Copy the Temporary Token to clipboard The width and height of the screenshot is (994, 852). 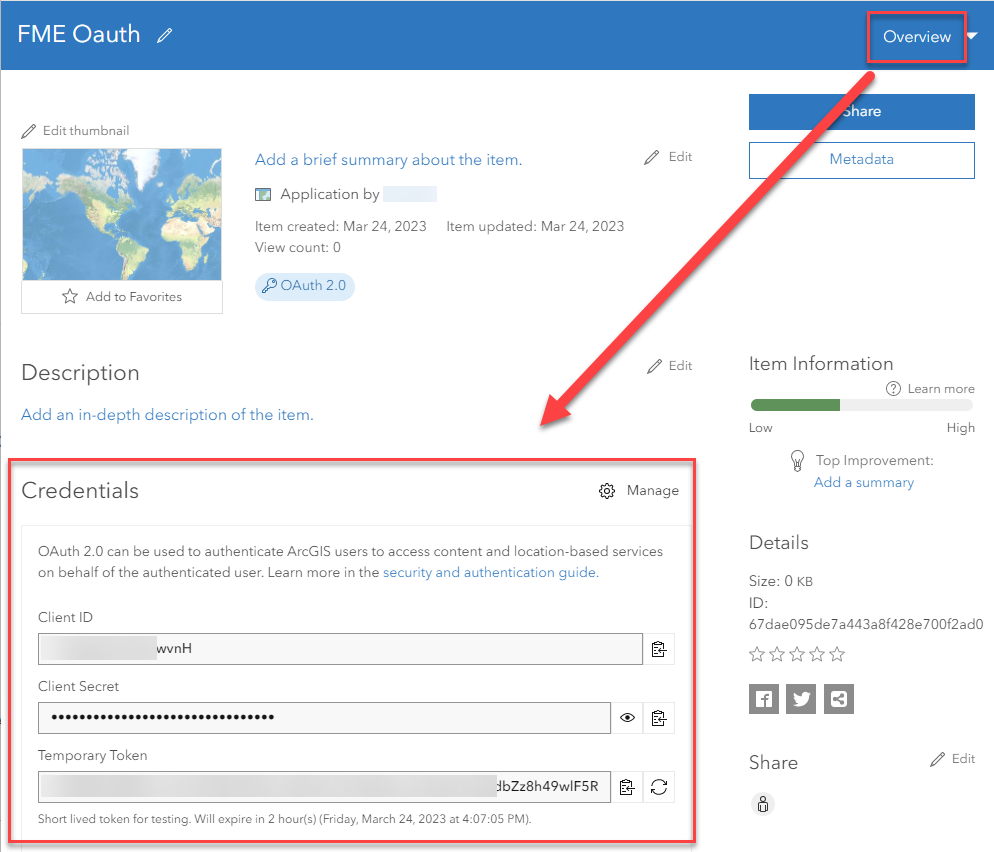pos(626,787)
